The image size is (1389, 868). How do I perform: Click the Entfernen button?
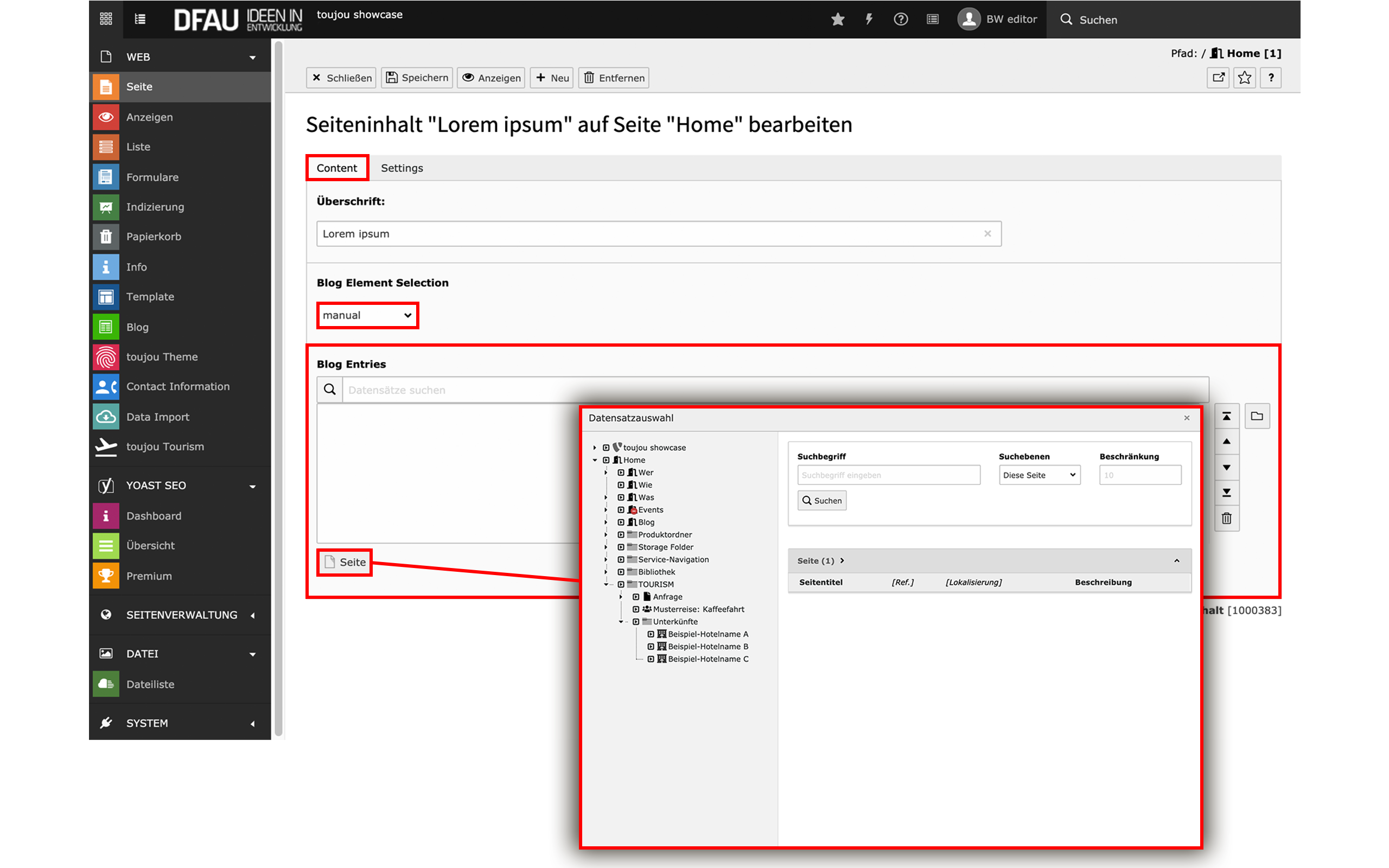point(614,78)
